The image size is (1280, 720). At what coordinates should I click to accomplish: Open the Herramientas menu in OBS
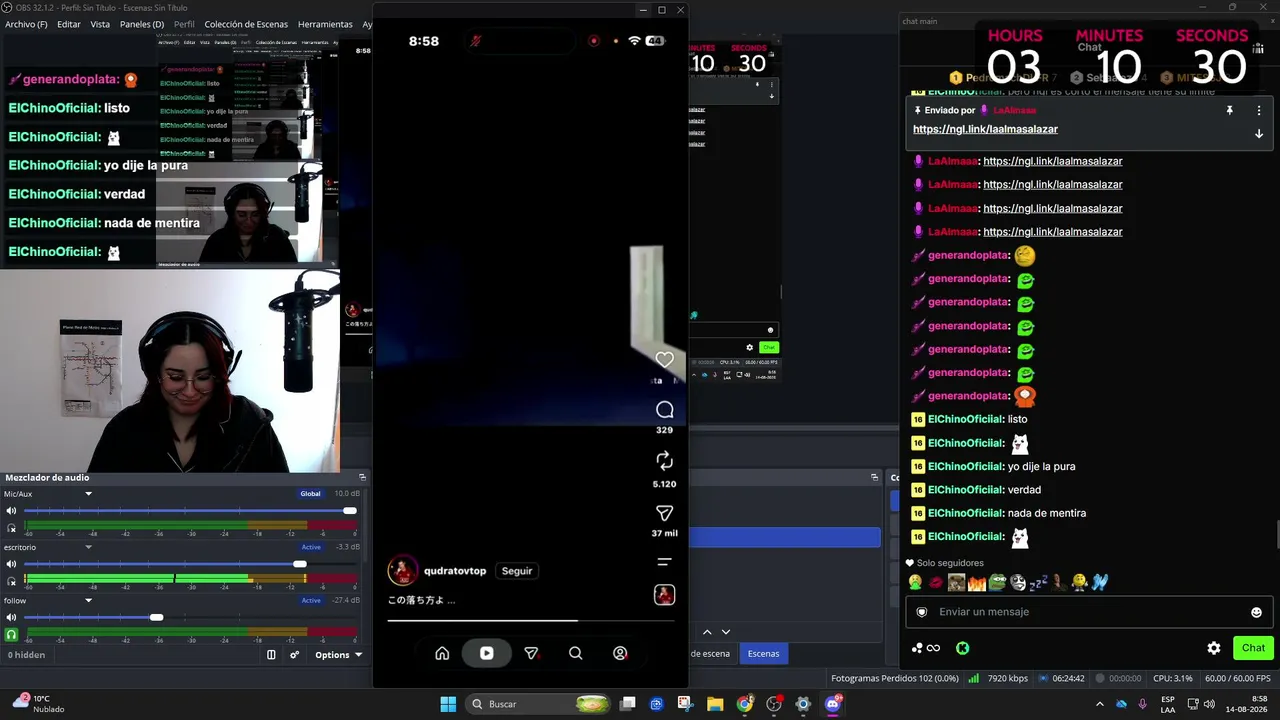[325, 24]
